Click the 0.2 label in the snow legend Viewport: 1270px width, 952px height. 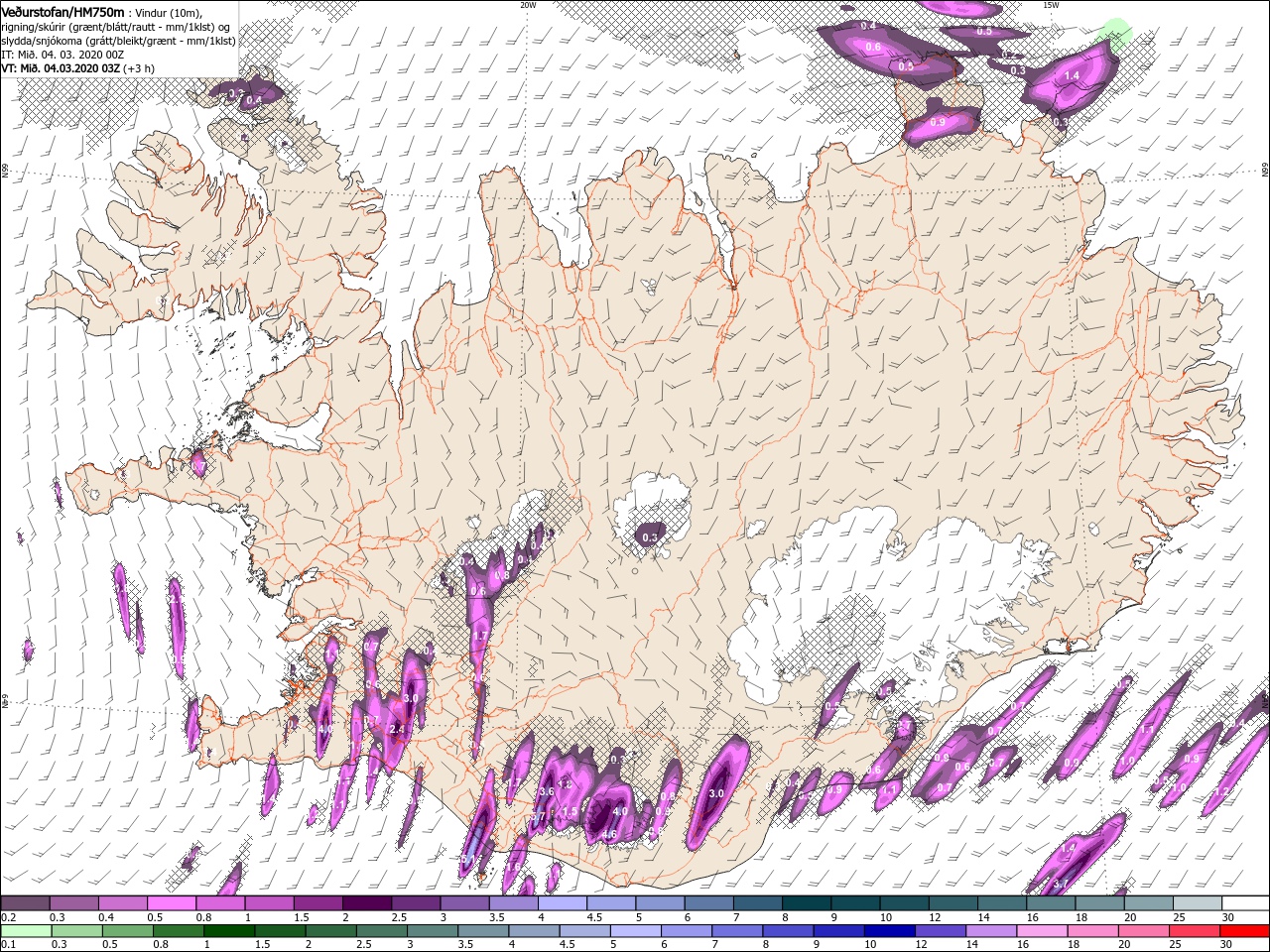coord(9,917)
